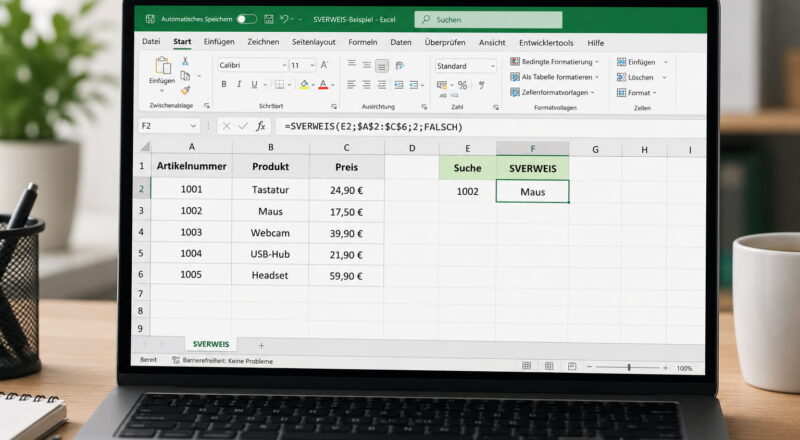Select the SVERWEIS sheet tab
Screen dimensions: 800x440
211,345
